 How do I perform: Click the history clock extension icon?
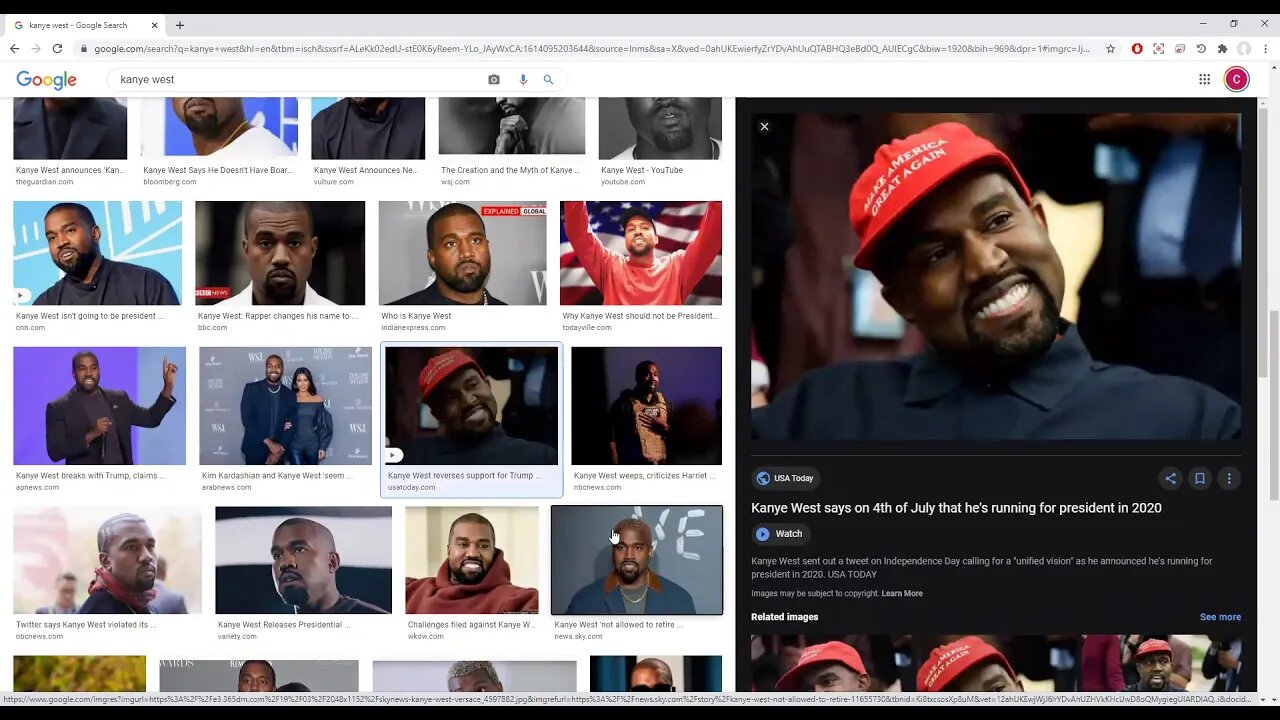click(x=1201, y=48)
